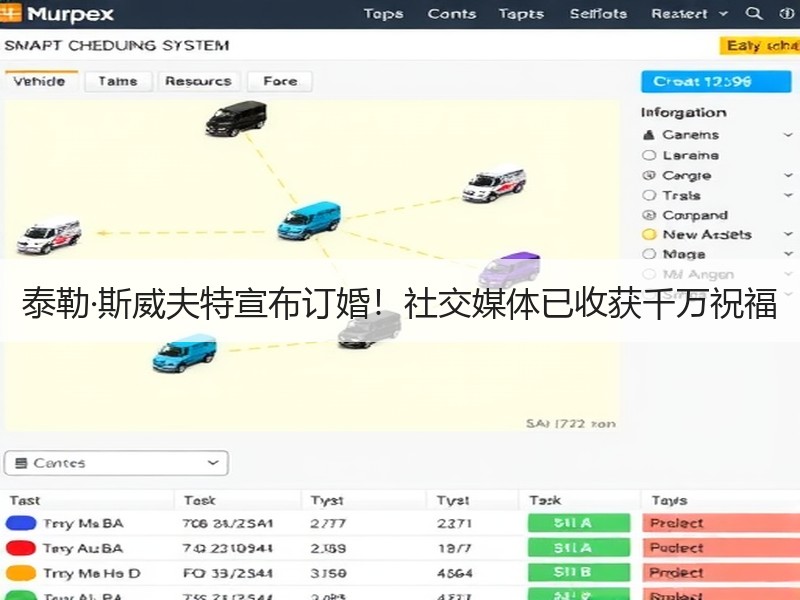Open the Reatert dropdown in top navigation
Viewport: 800px width, 600px height.
(689, 14)
